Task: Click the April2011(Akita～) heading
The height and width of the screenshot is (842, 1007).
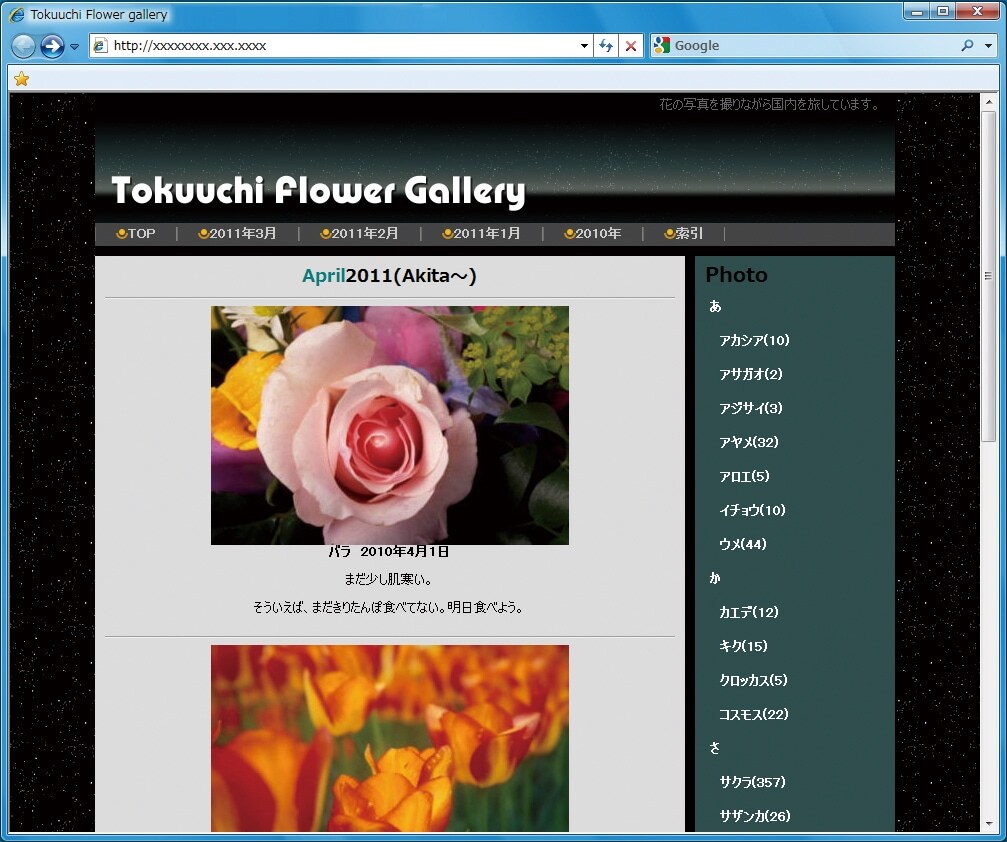Action: click(x=389, y=276)
